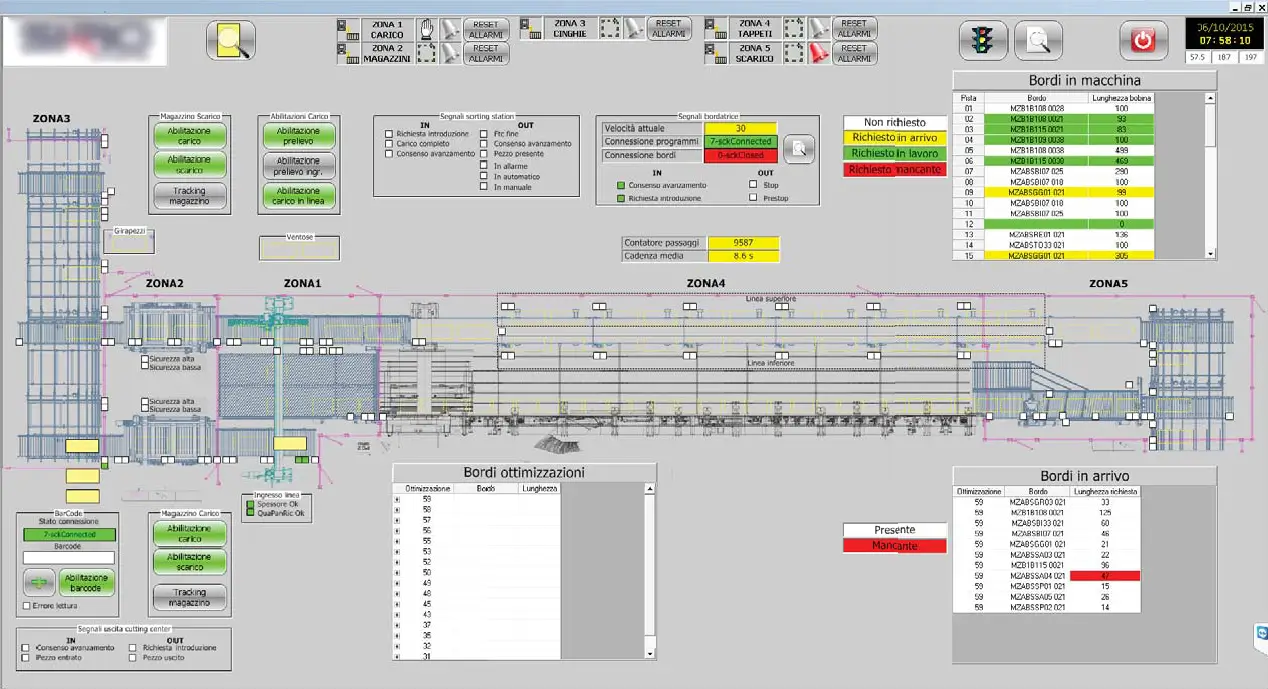The image size is (1268, 689).
Task: Click the Abilitazione barcode button
Action: click(x=86, y=582)
